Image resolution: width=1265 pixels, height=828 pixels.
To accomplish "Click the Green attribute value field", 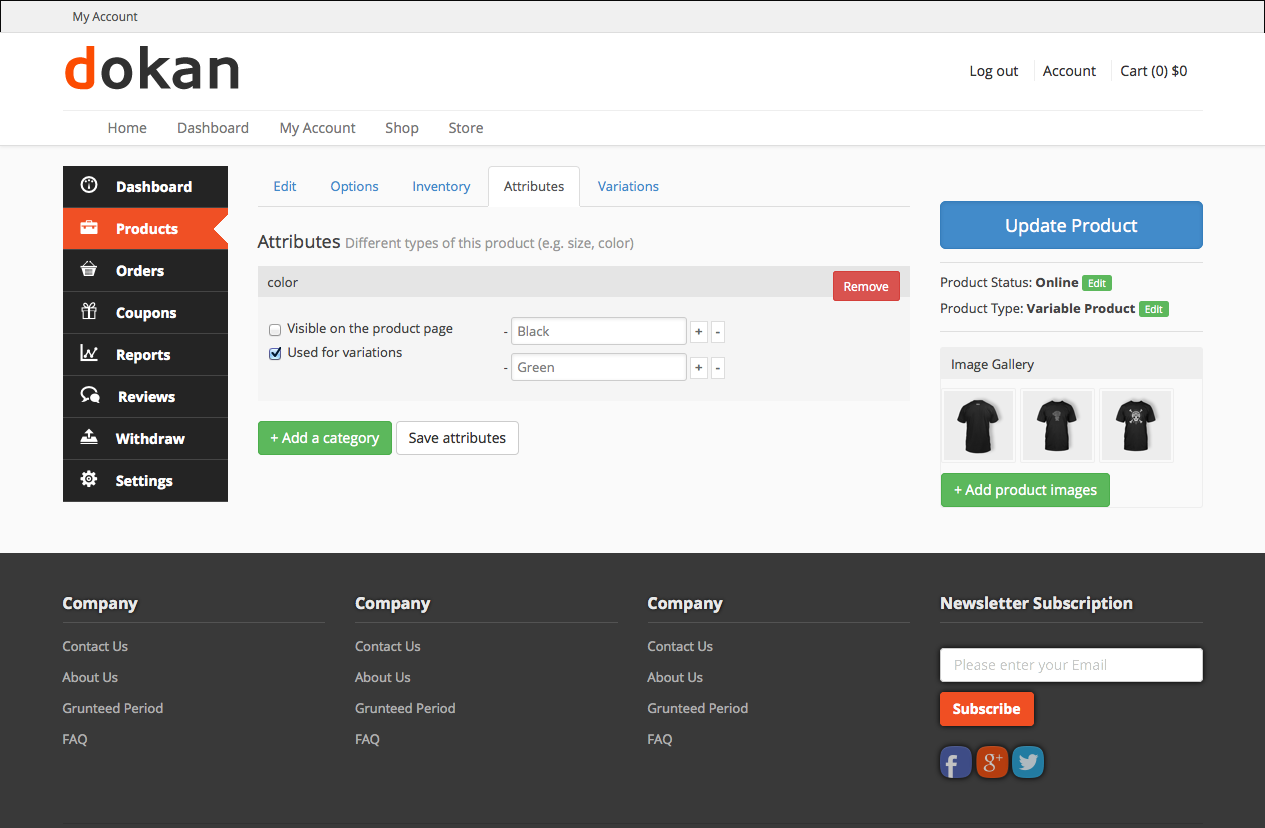I will coord(598,367).
